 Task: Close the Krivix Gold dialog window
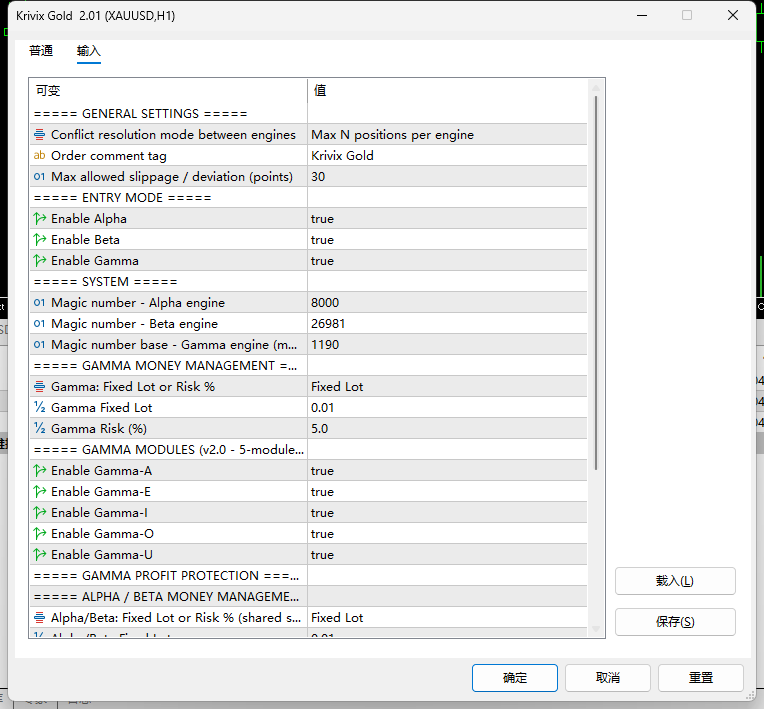732,16
